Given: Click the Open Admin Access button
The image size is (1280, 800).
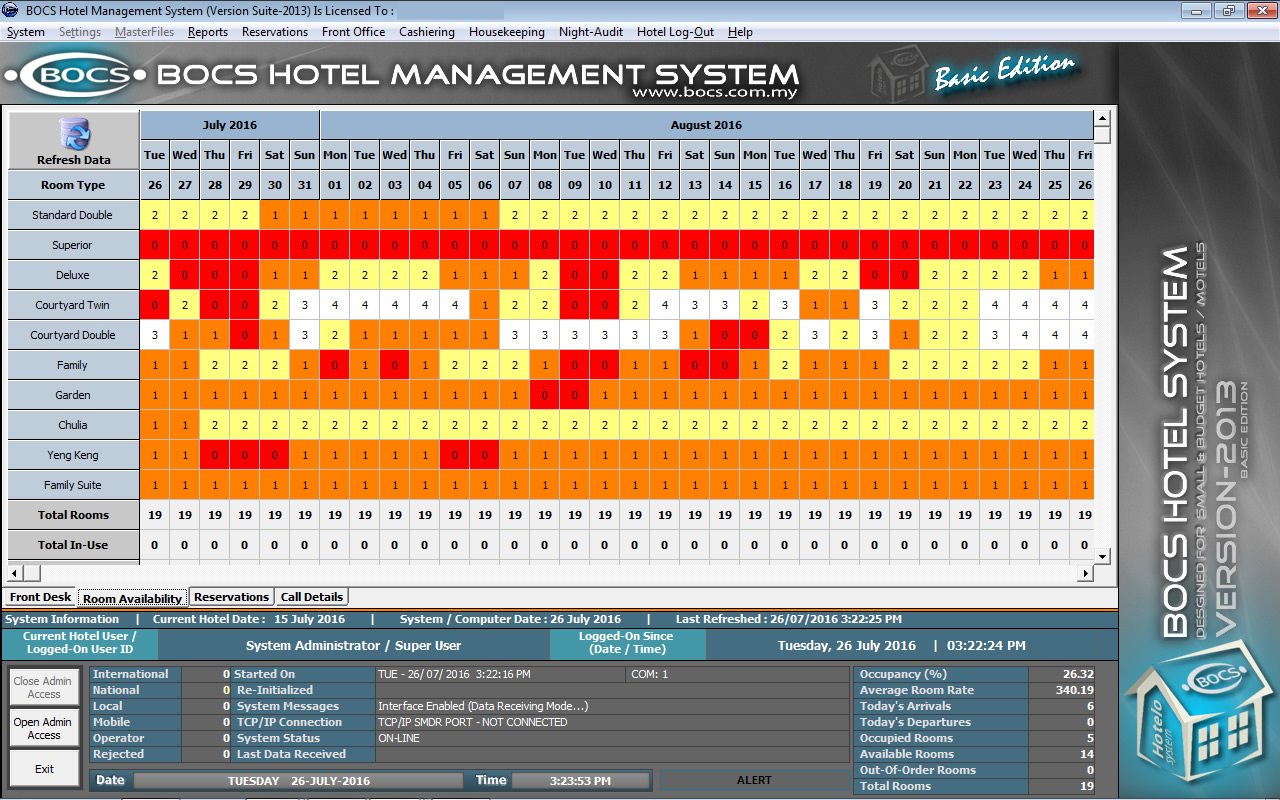Looking at the screenshot, I should [x=43, y=728].
